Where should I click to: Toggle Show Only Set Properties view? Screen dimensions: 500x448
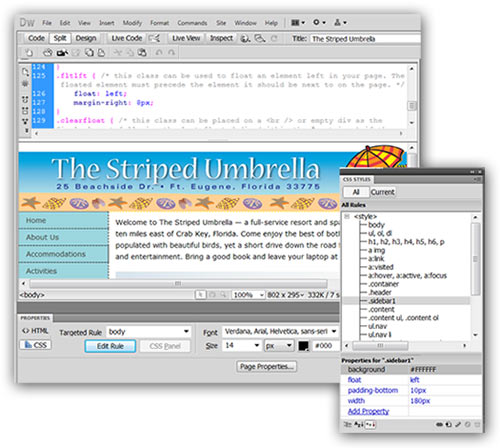click(x=370, y=425)
